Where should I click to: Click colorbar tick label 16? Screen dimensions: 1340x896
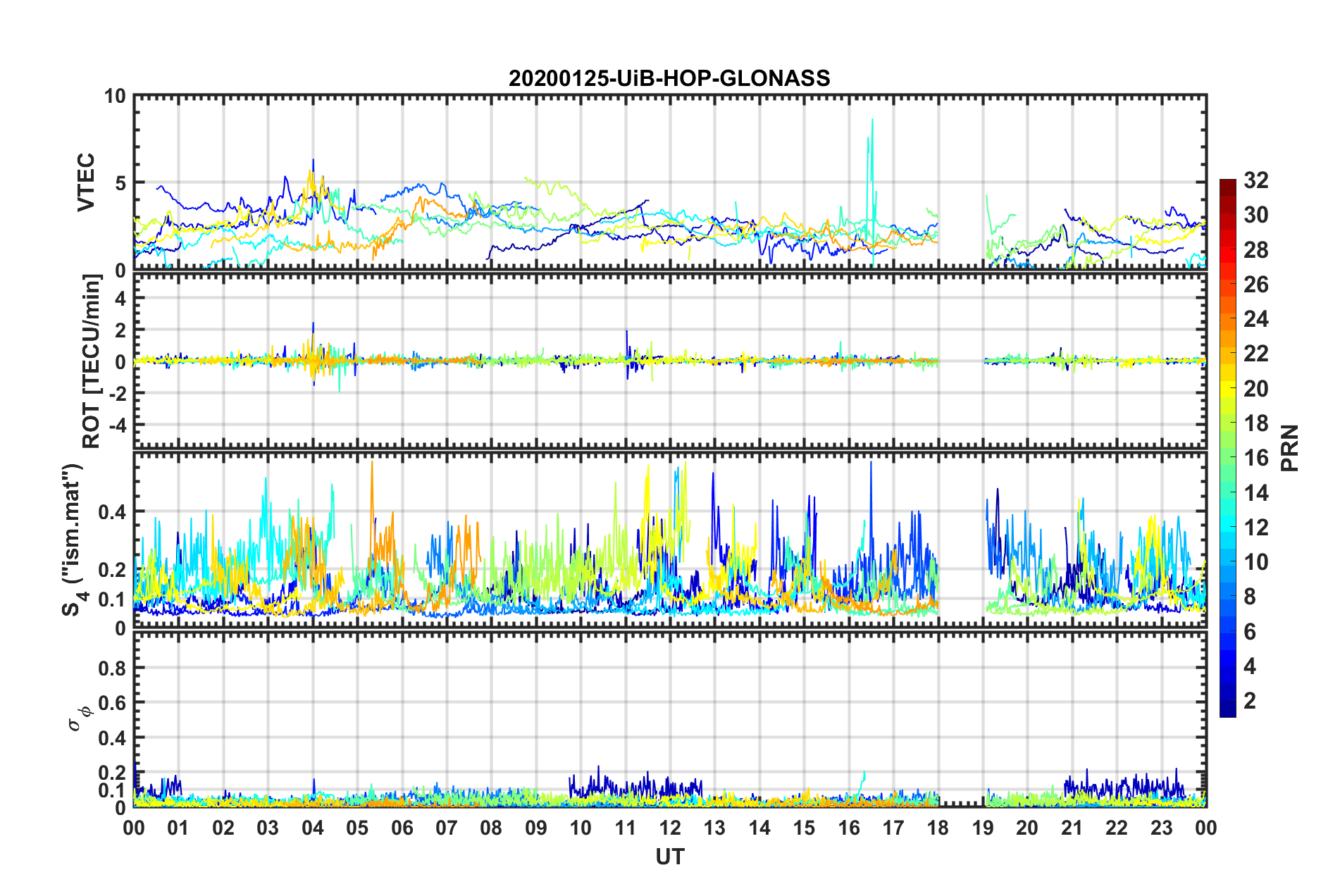(1255, 458)
